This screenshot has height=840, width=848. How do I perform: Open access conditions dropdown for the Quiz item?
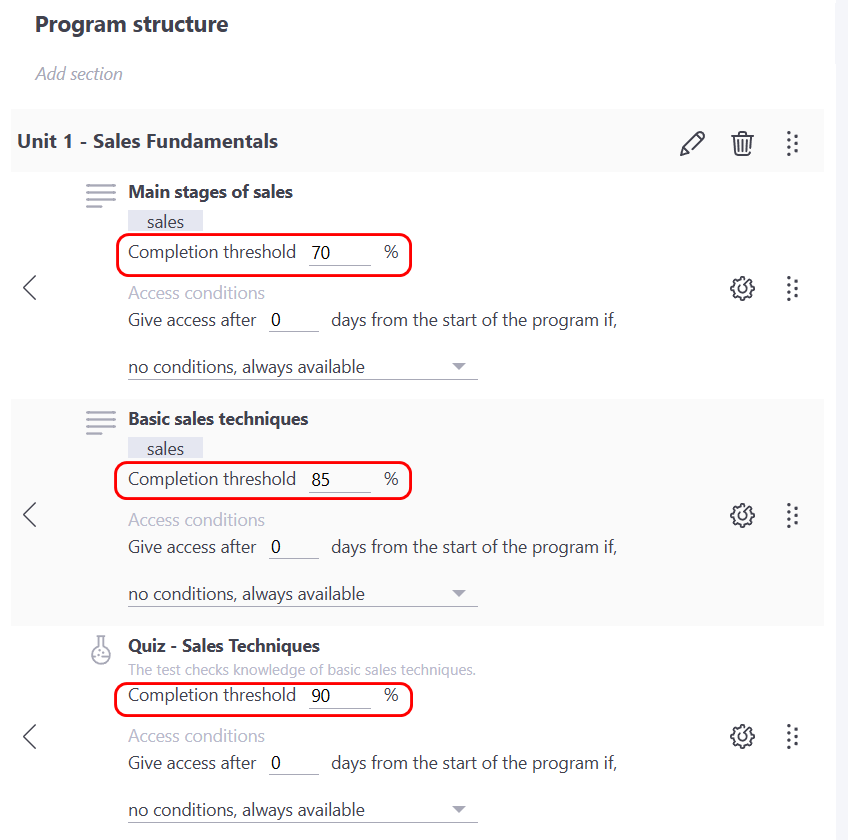pos(302,810)
